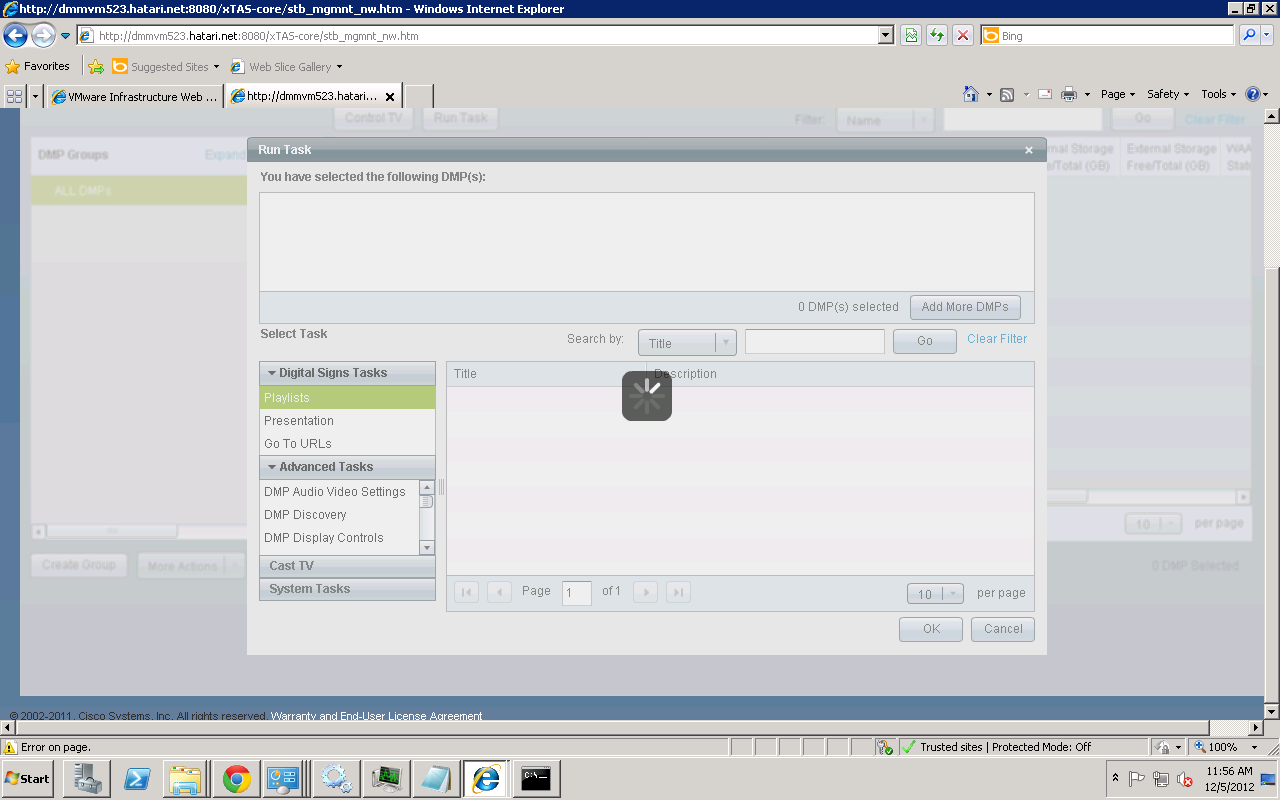Screen dimensions: 1280x800
Task: Go to the previous page of tasks
Action: (499, 592)
